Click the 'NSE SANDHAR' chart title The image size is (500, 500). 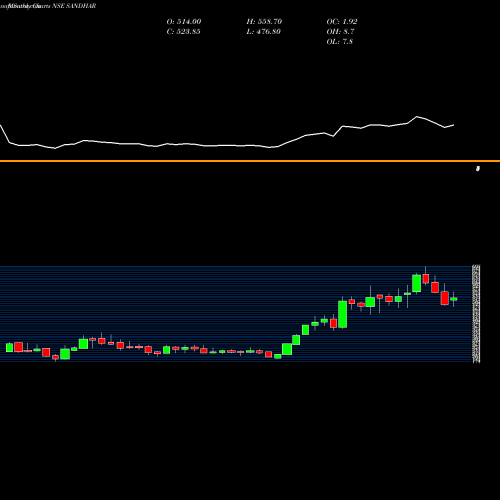click(x=74, y=6)
